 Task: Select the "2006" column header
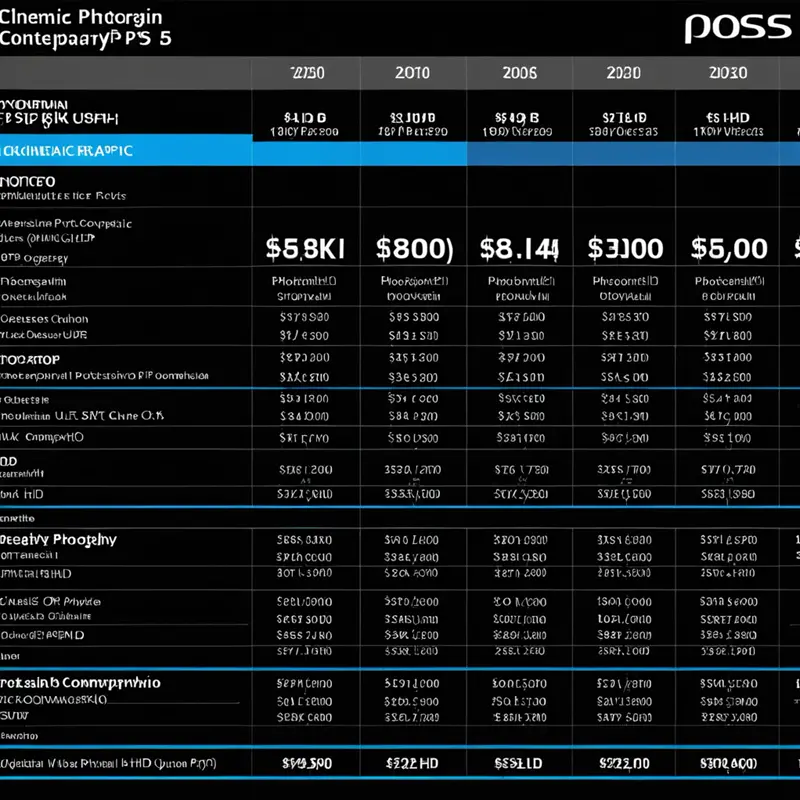point(519,73)
